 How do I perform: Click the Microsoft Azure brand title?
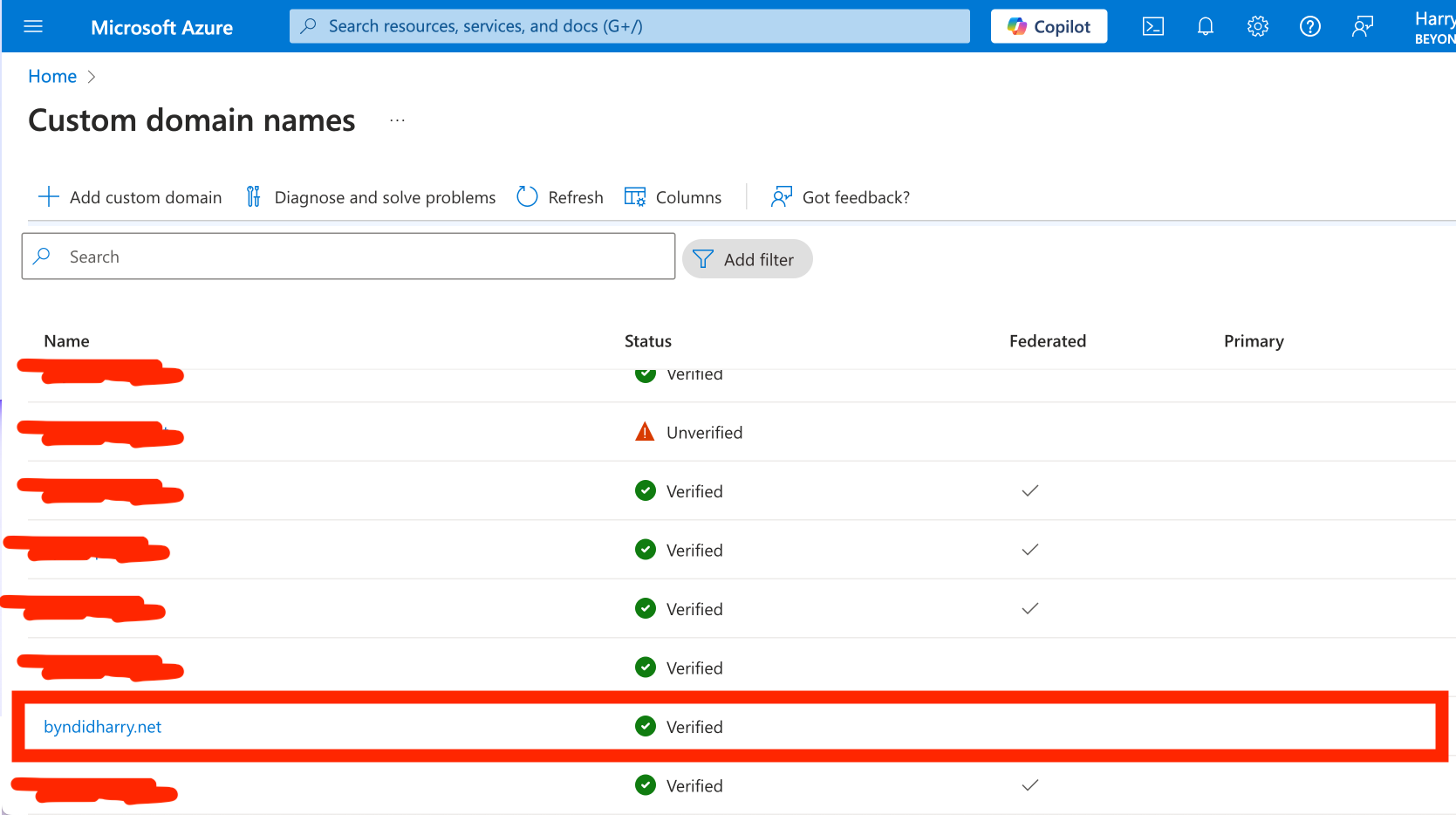[x=161, y=28]
